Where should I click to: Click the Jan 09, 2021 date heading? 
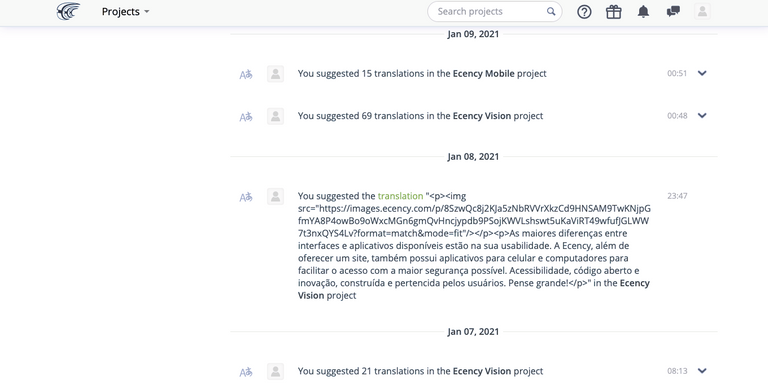coord(473,34)
